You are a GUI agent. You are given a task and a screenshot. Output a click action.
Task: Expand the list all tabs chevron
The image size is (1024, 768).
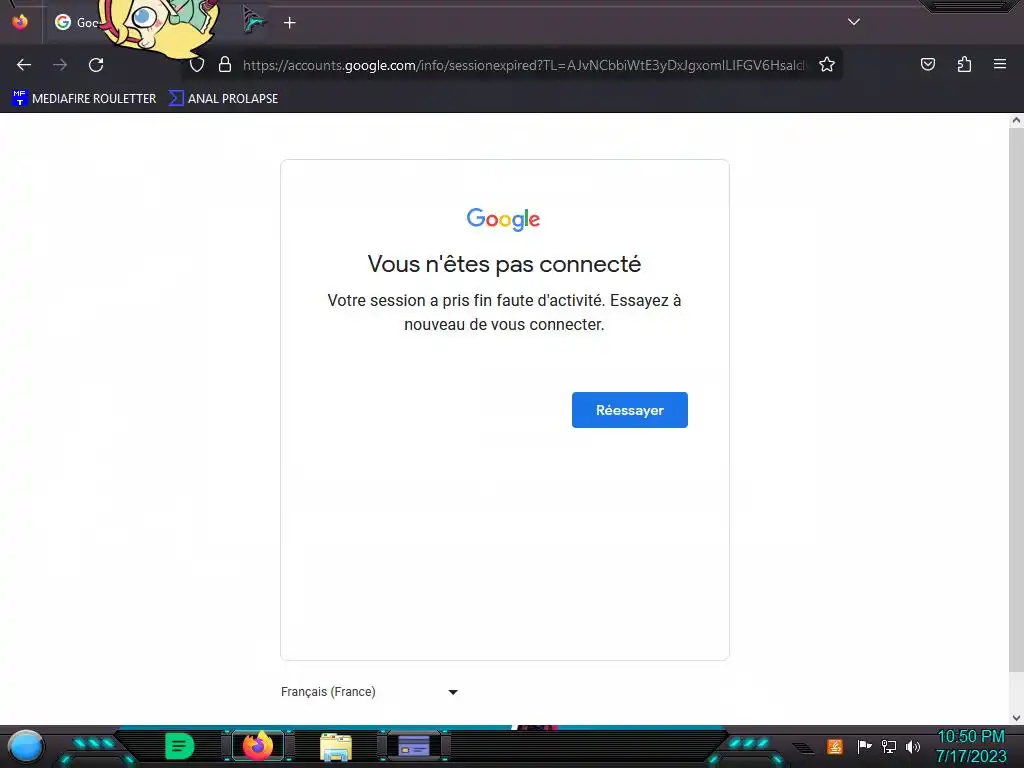point(854,22)
